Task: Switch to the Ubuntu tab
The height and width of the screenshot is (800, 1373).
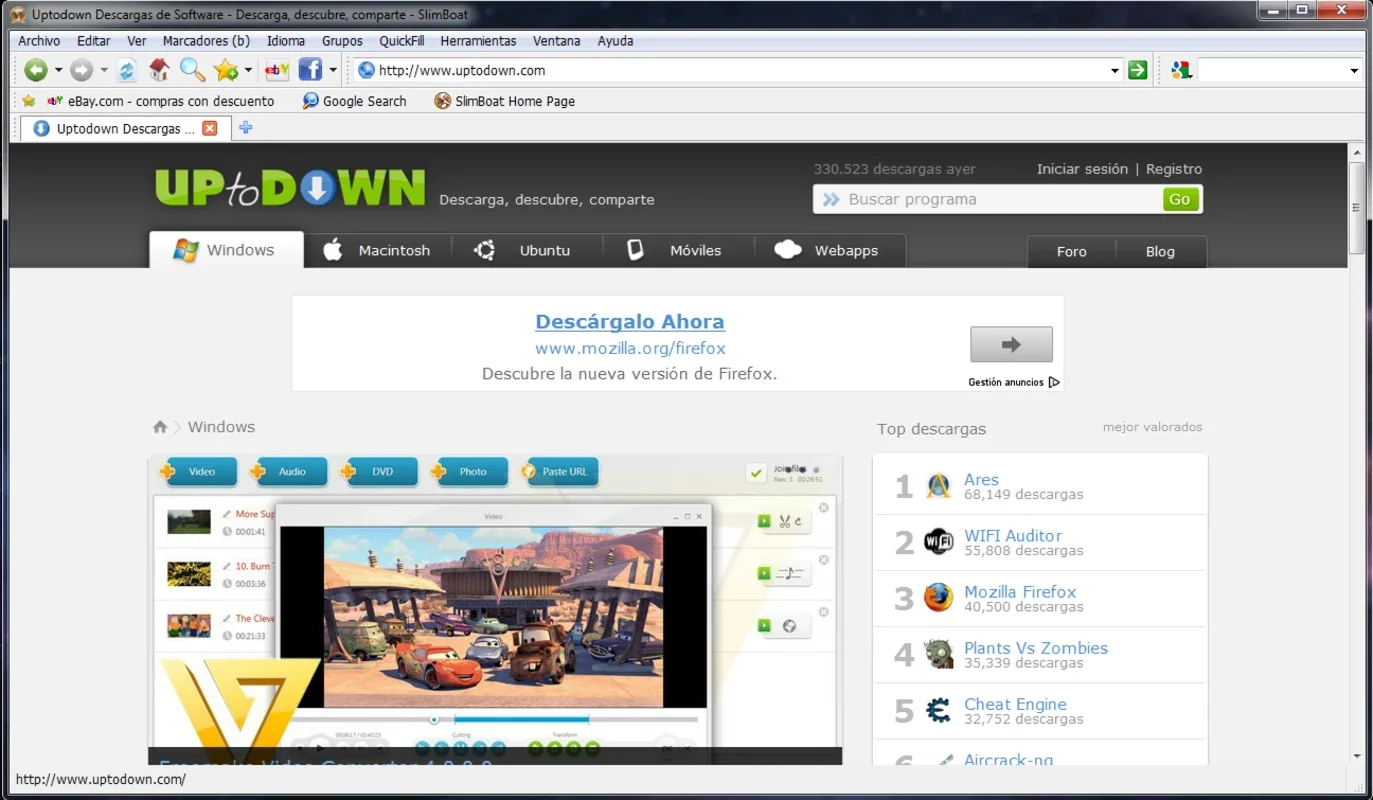Action: (x=527, y=250)
